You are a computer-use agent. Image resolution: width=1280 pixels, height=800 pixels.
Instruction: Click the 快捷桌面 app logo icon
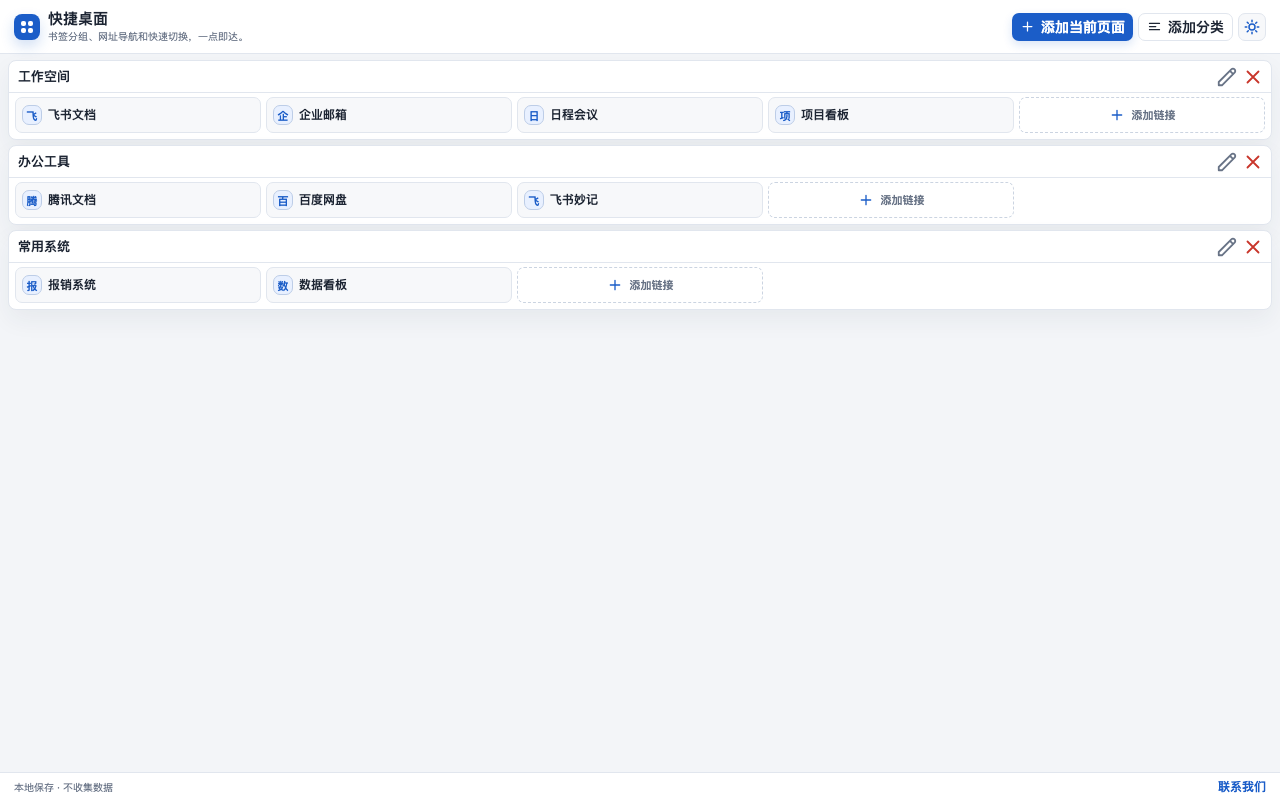27,27
